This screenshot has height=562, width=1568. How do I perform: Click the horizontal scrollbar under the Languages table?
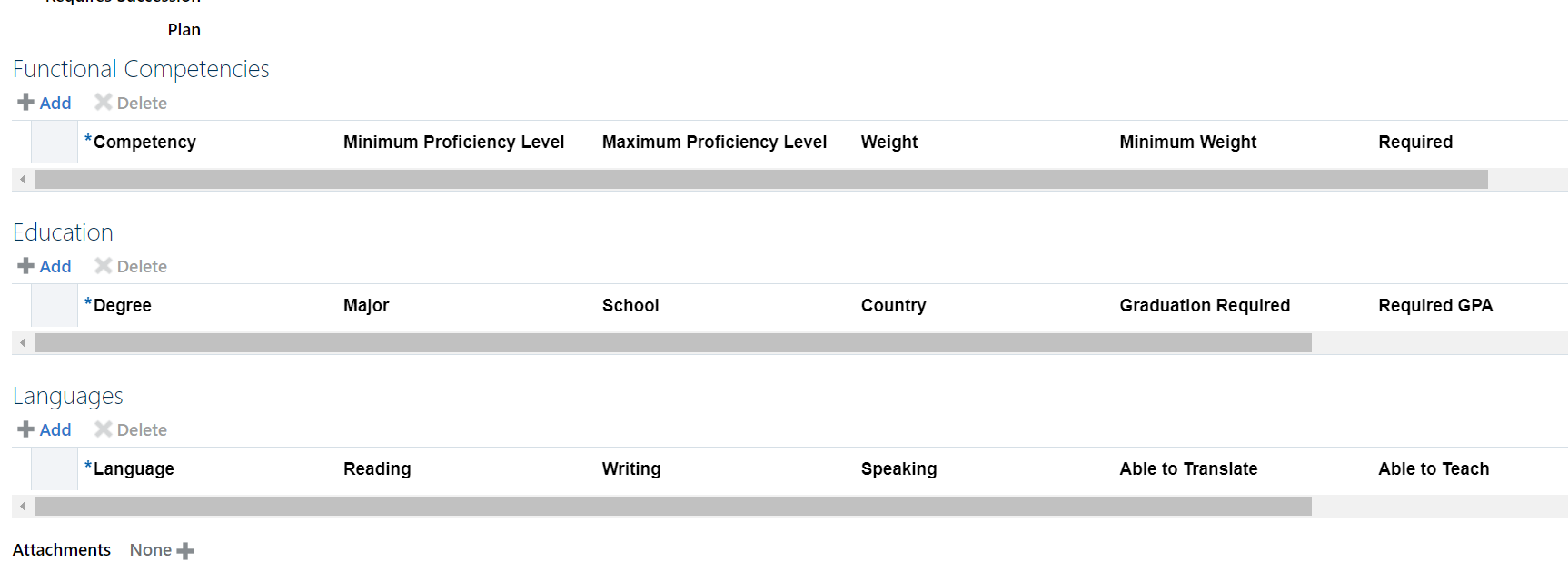[636, 506]
